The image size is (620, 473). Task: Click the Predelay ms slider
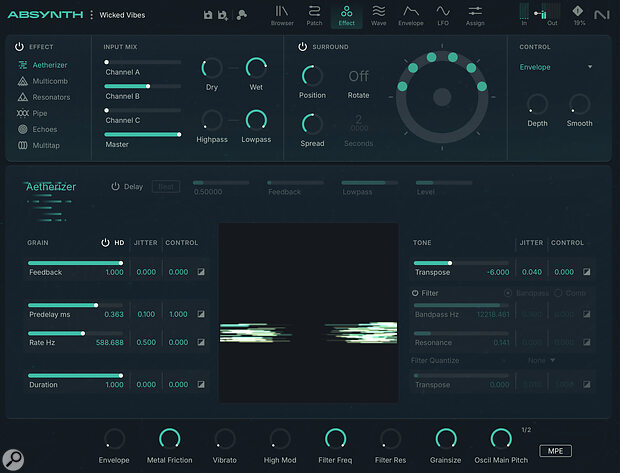coord(76,305)
